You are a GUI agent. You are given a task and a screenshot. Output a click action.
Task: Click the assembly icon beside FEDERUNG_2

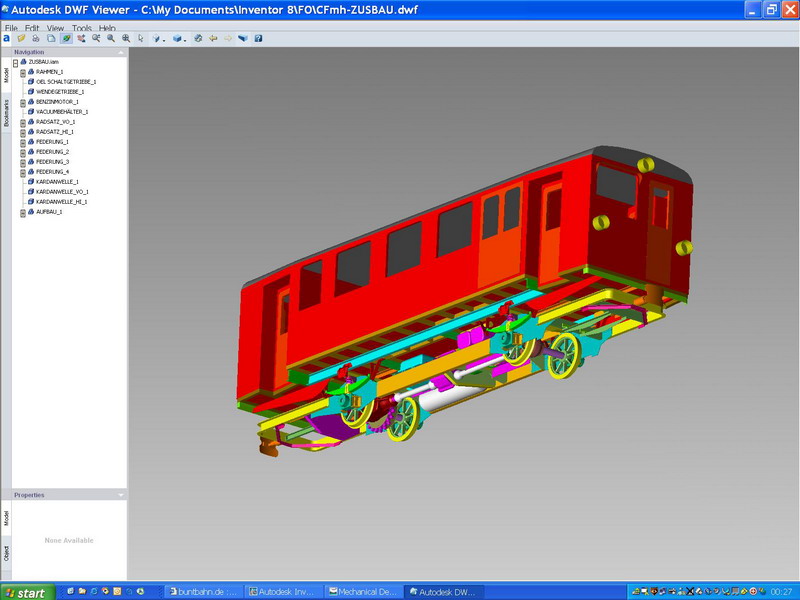[x=31, y=152]
